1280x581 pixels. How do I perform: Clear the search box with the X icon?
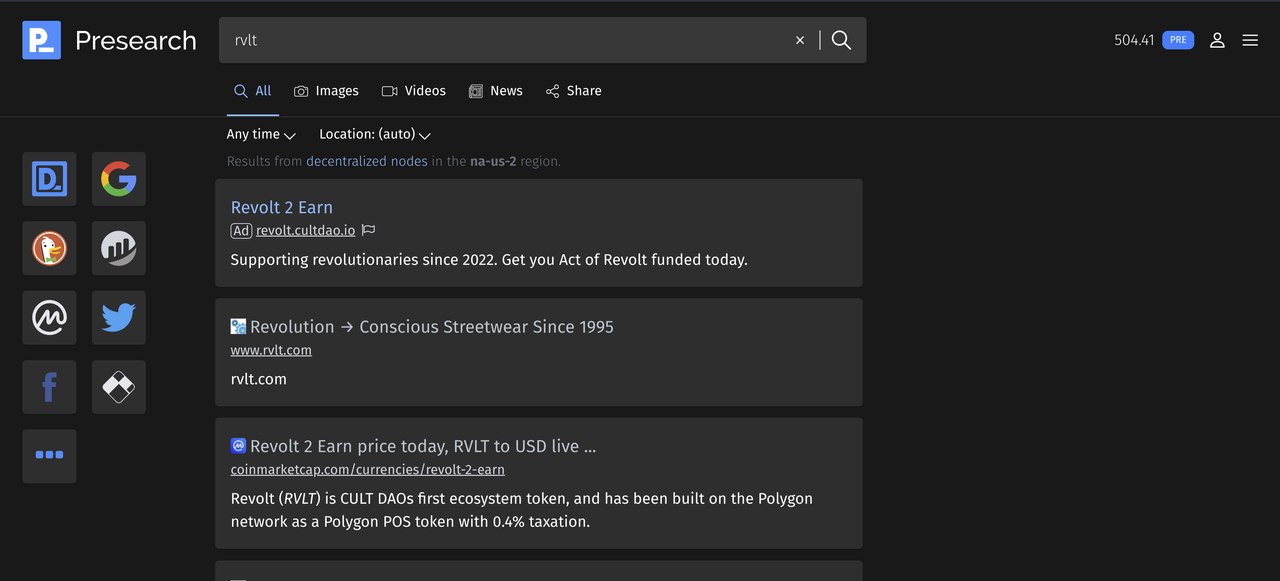click(x=800, y=40)
